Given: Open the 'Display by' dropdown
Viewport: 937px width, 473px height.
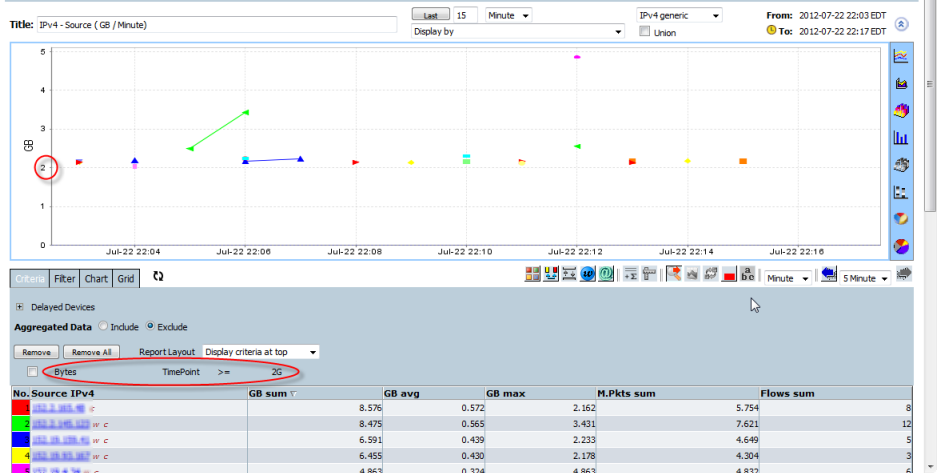Looking at the screenshot, I should click(518, 32).
